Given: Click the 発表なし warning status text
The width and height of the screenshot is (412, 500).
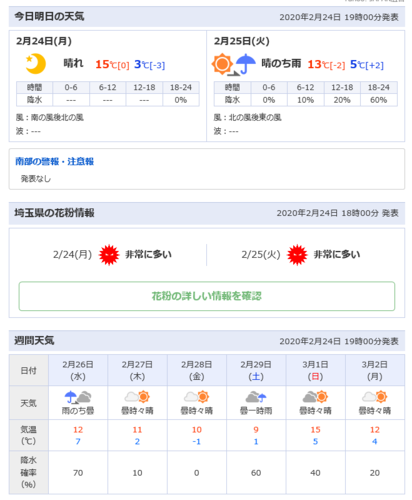Looking at the screenshot, I should pos(36,179).
